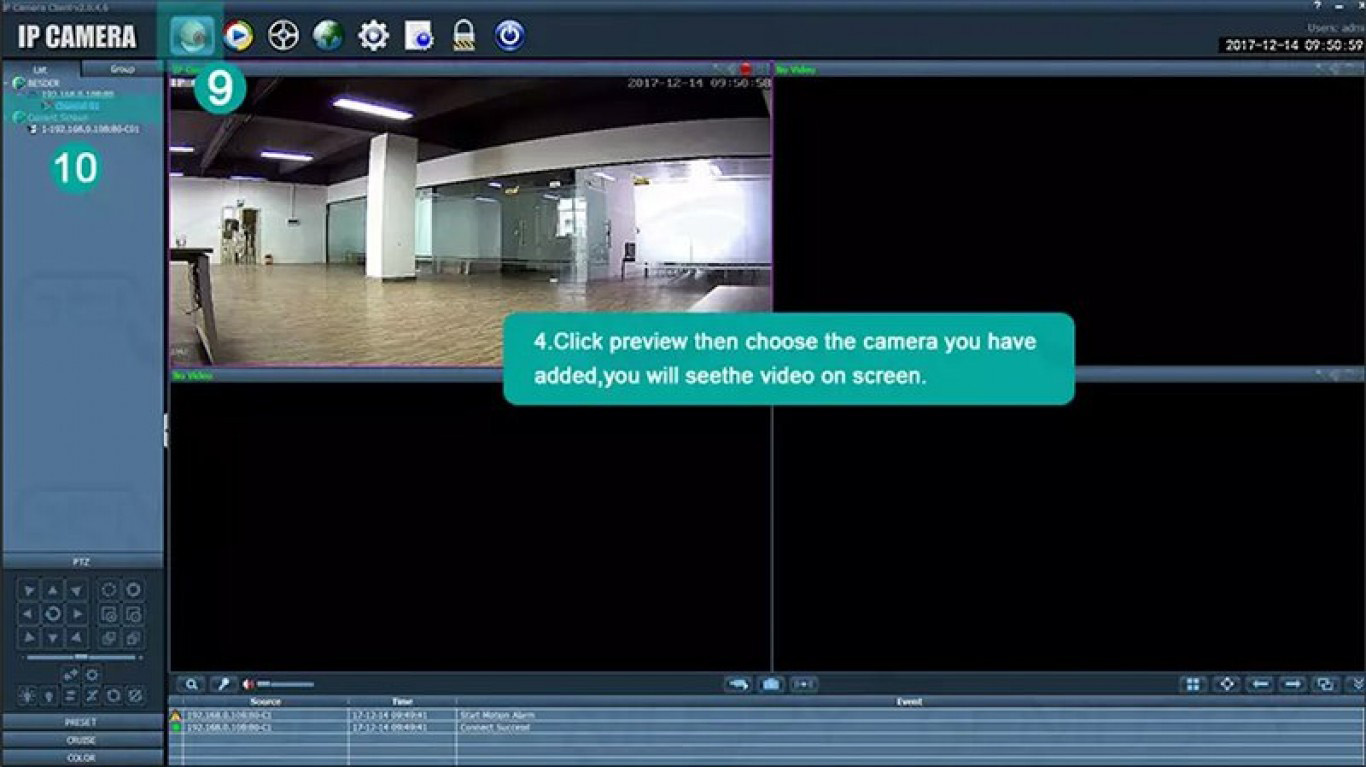Open the Settings gear icon

pos(374,33)
